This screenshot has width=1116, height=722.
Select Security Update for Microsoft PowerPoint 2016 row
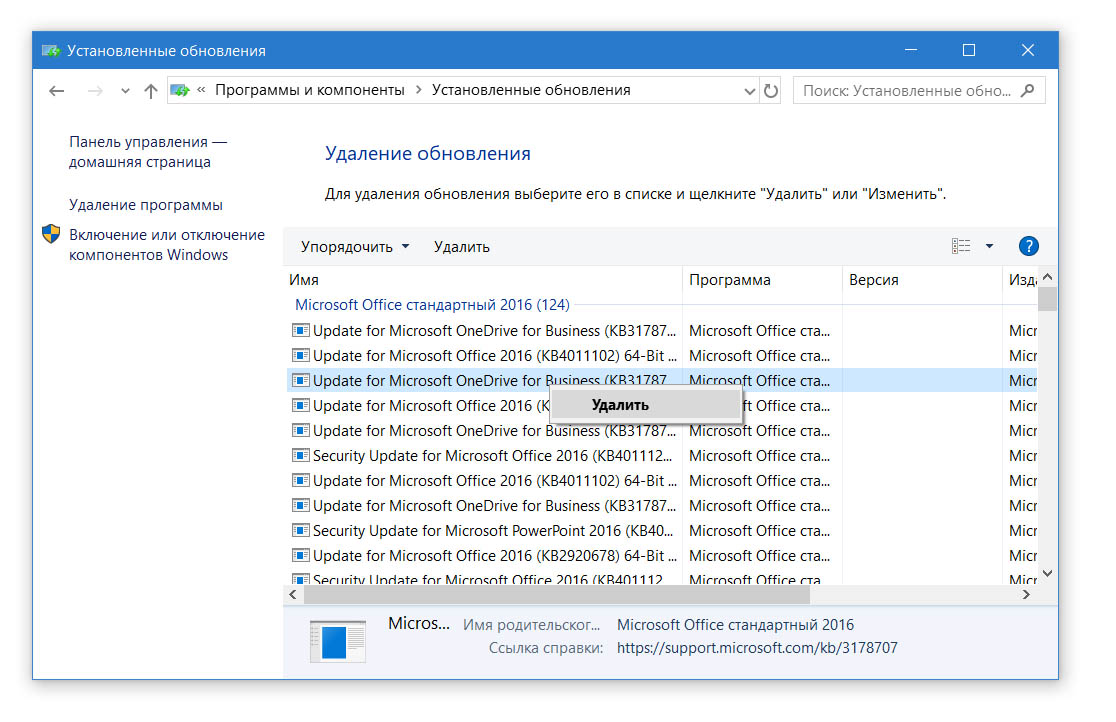click(661, 531)
